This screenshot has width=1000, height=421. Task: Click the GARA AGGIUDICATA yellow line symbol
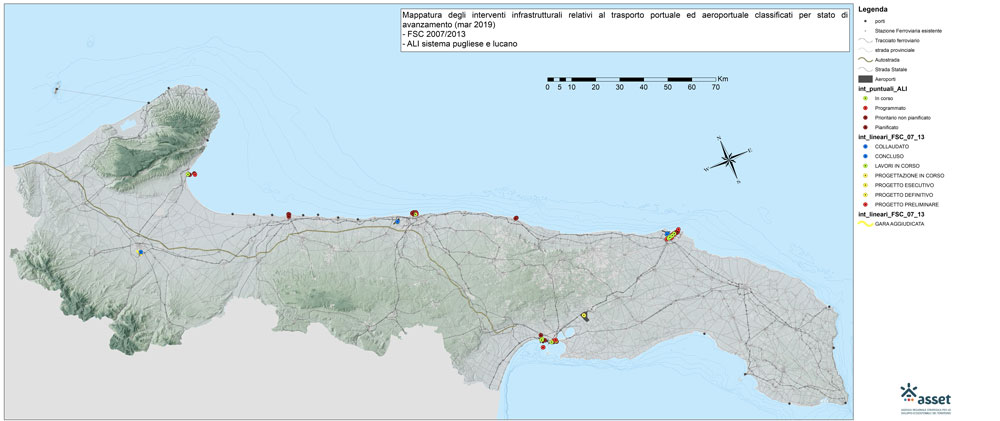864,225
